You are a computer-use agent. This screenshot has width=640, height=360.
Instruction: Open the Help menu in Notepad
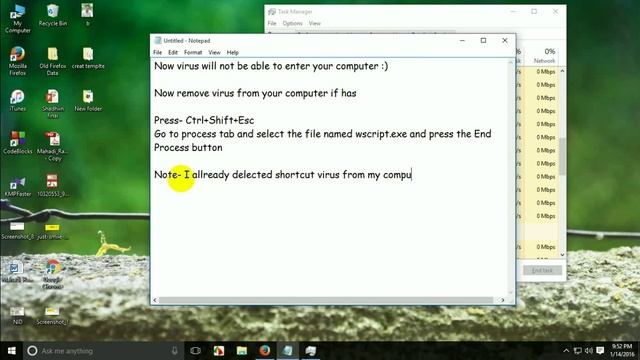(232, 52)
